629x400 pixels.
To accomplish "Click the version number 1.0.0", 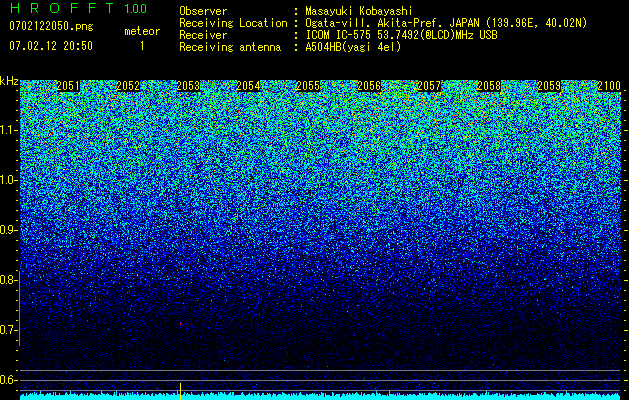I will coord(135,9).
